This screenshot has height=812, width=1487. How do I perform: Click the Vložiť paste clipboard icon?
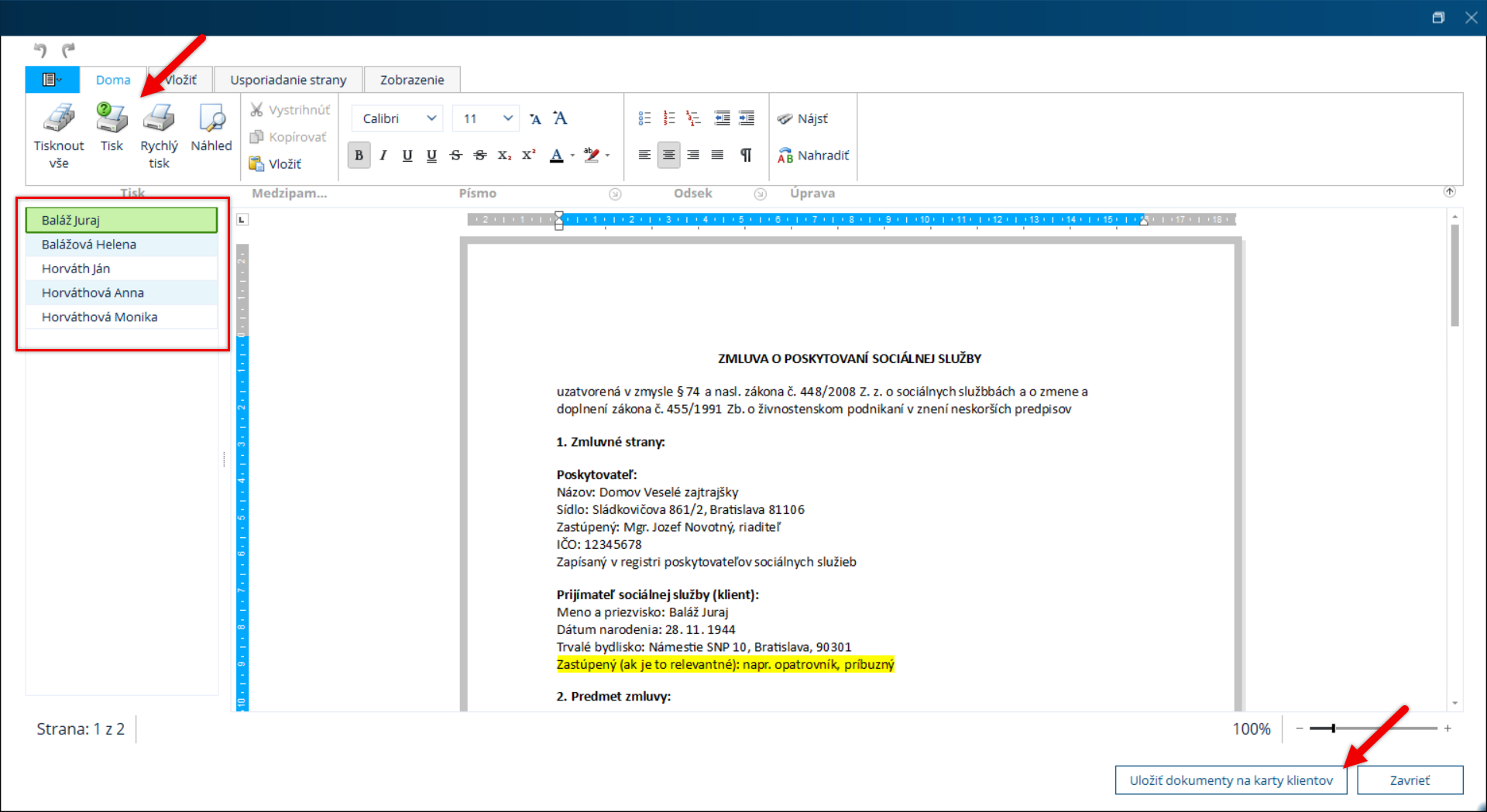pos(256,163)
